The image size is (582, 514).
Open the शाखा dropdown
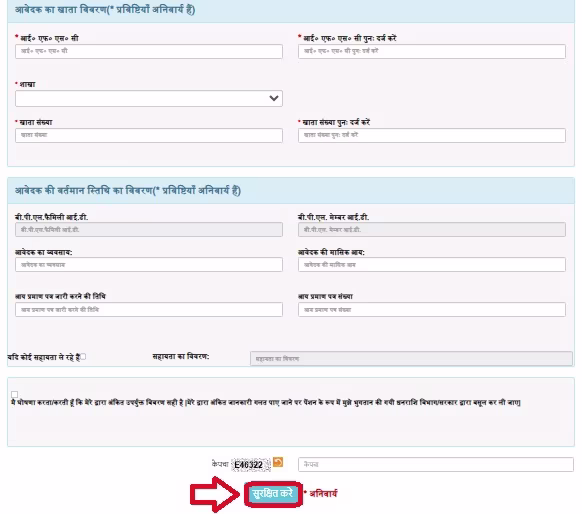coord(149,98)
